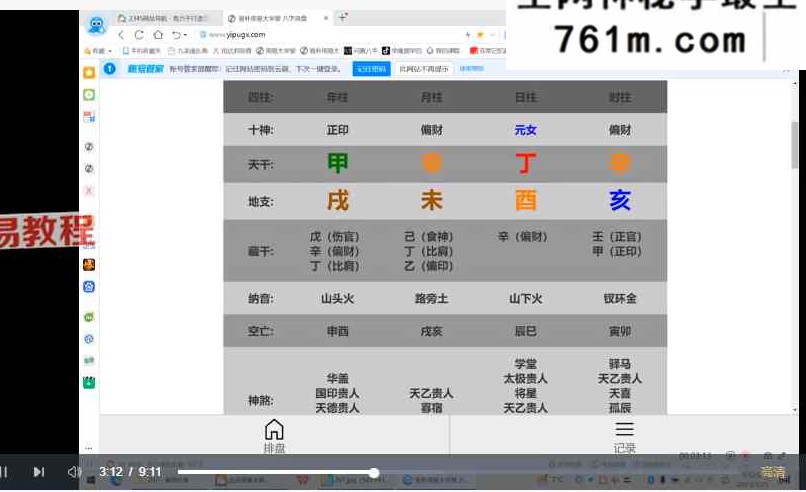This screenshot has width=806, height=492.
Task: Open the green notepad sidebar icon at bottom
Action: click(x=89, y=382)
